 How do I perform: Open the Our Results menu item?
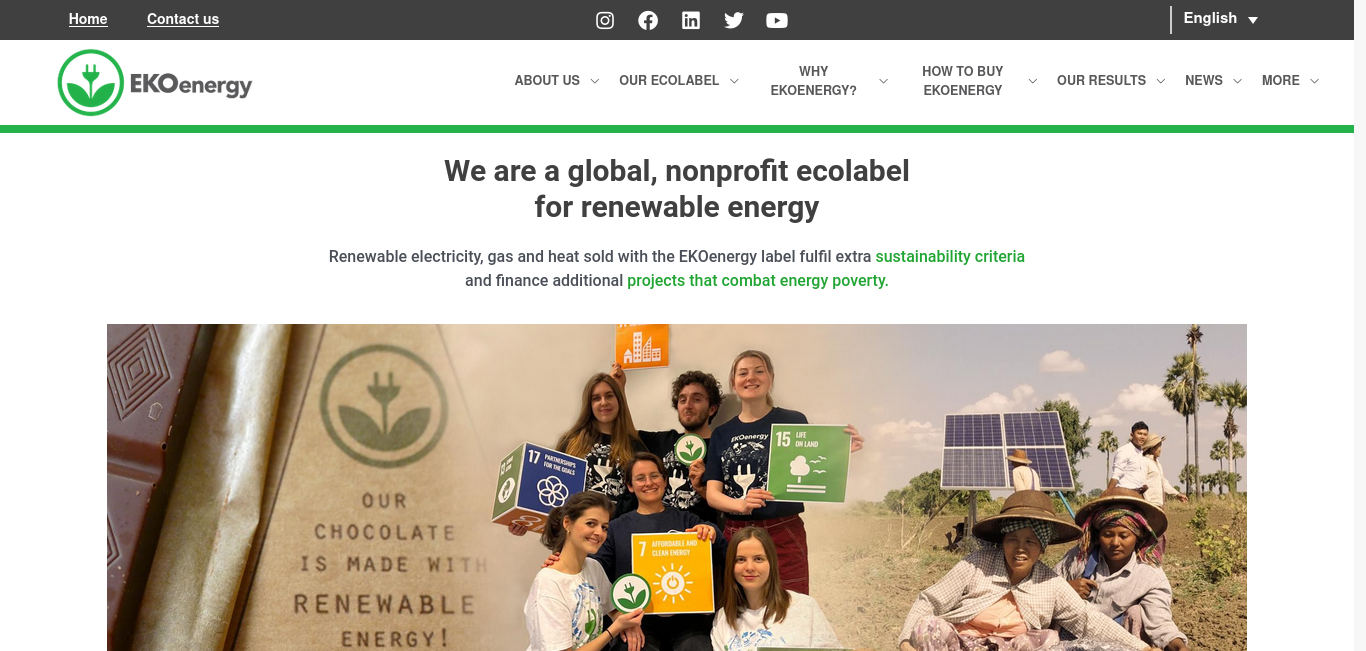tap(1101, 81)
